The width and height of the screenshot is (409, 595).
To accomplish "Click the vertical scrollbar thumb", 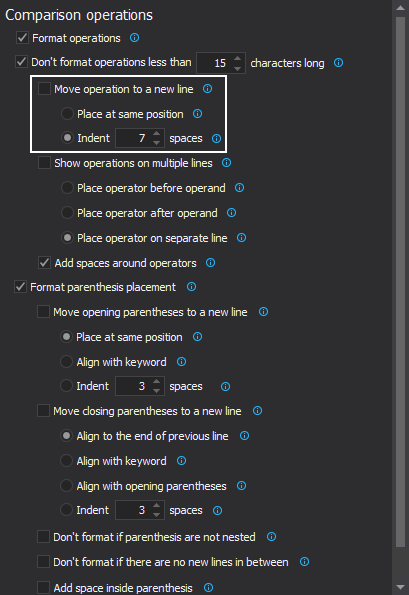I will coord(400,282).
